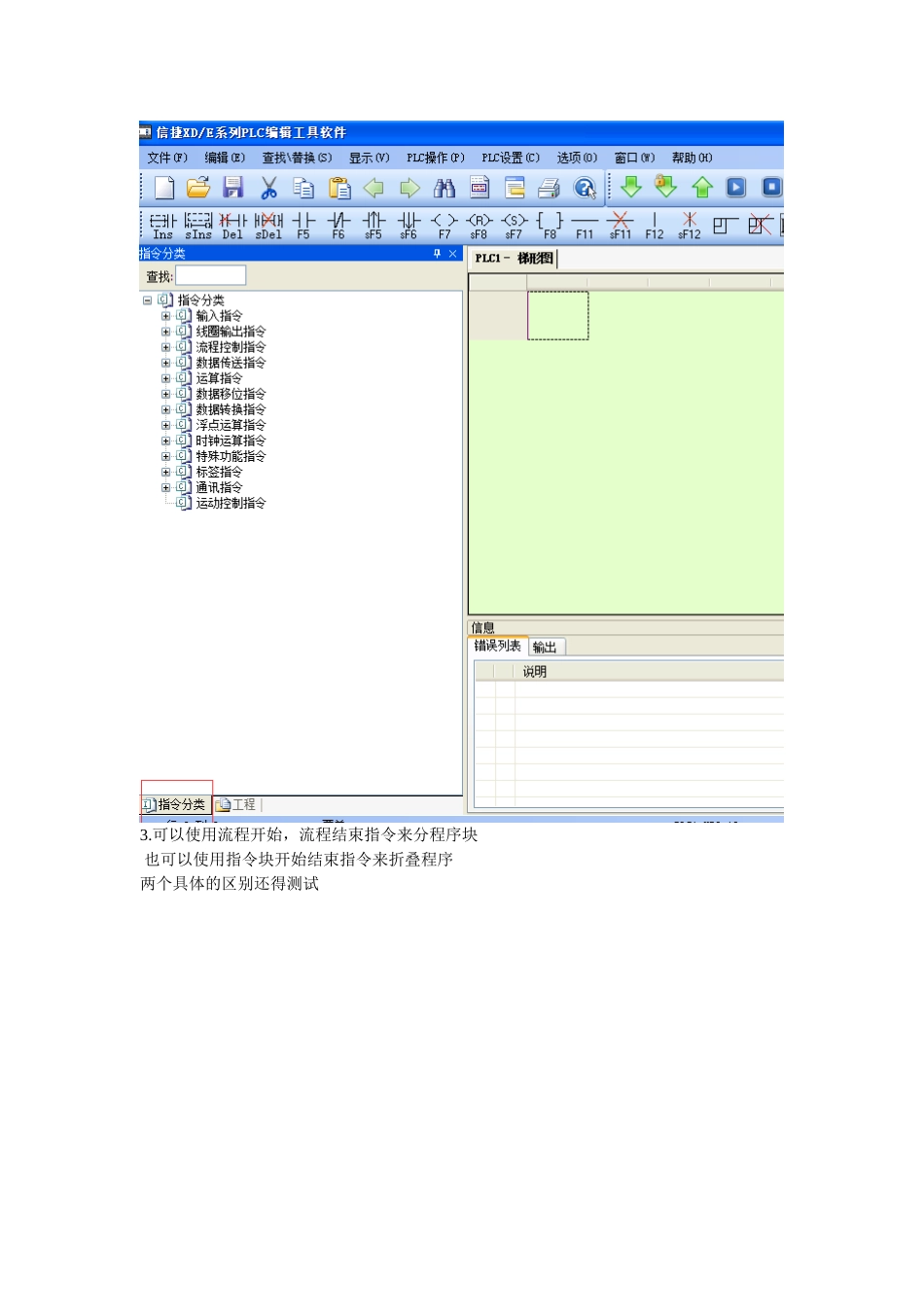Switch to the 指令分类 bottom tab

(x=176, y=804)
